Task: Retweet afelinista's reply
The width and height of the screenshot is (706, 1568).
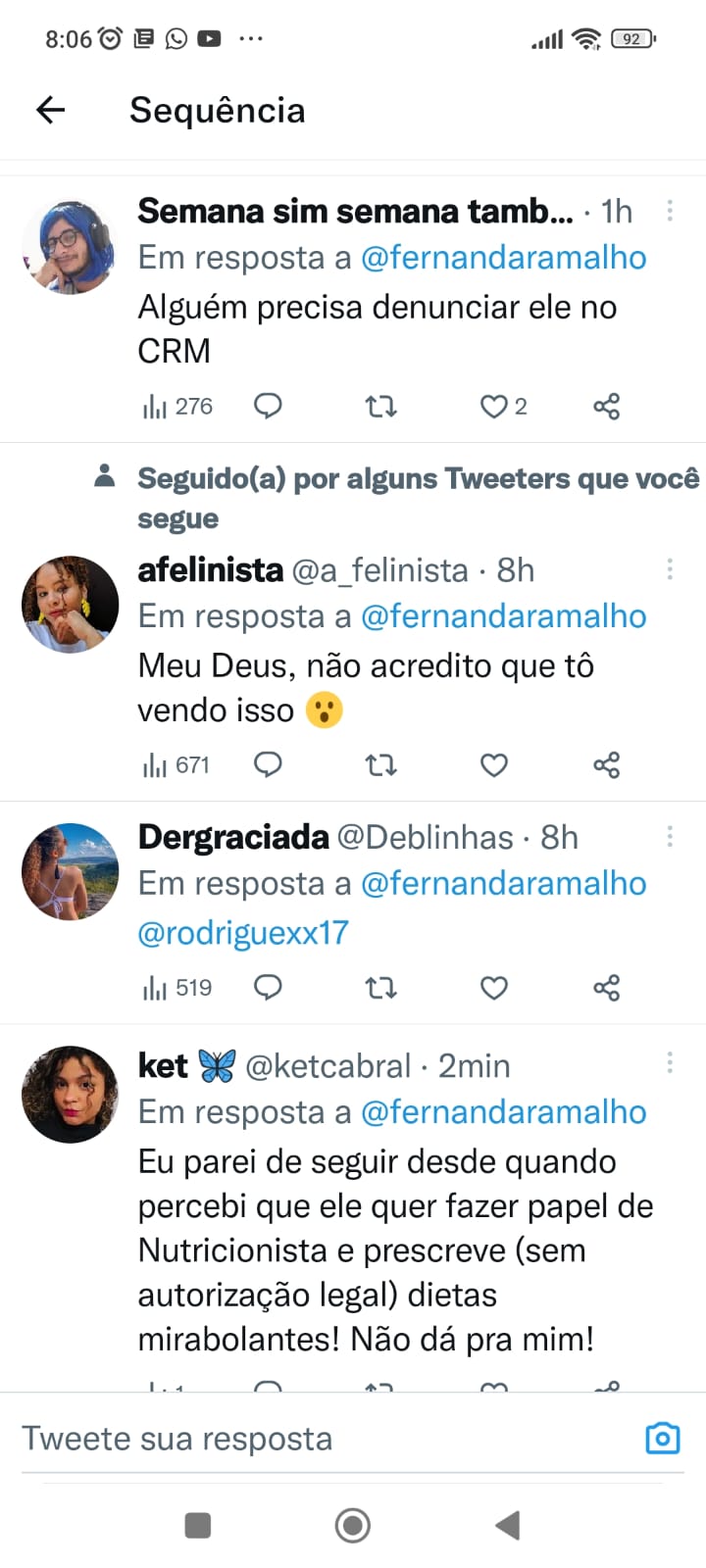Action: (x=380, y=765)
